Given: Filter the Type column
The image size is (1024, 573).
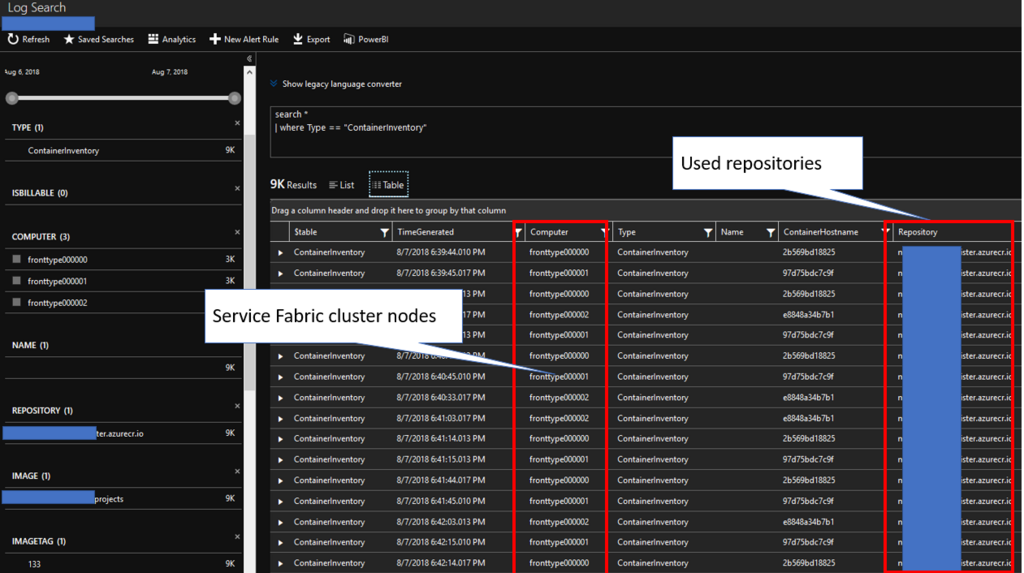Looking at the screenshot, I should [708, 233].
